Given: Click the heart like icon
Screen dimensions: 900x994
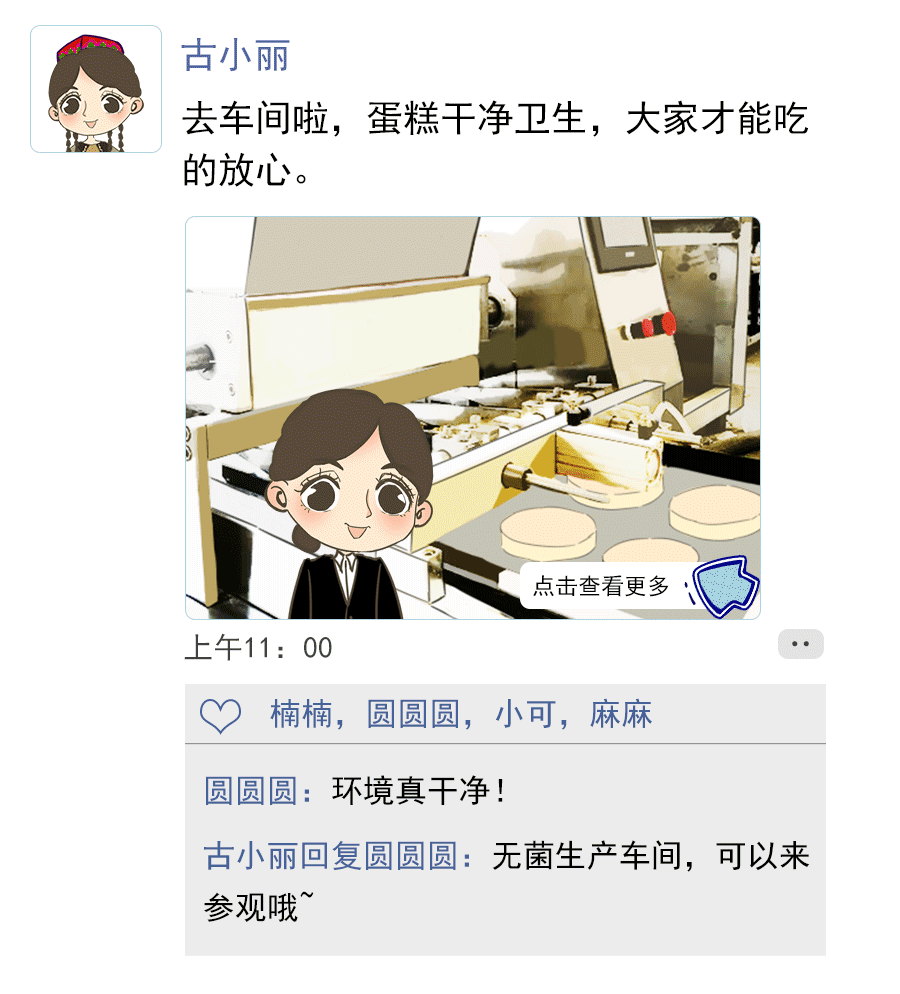Looking at the screenshot, I should (x=220, y=715).
